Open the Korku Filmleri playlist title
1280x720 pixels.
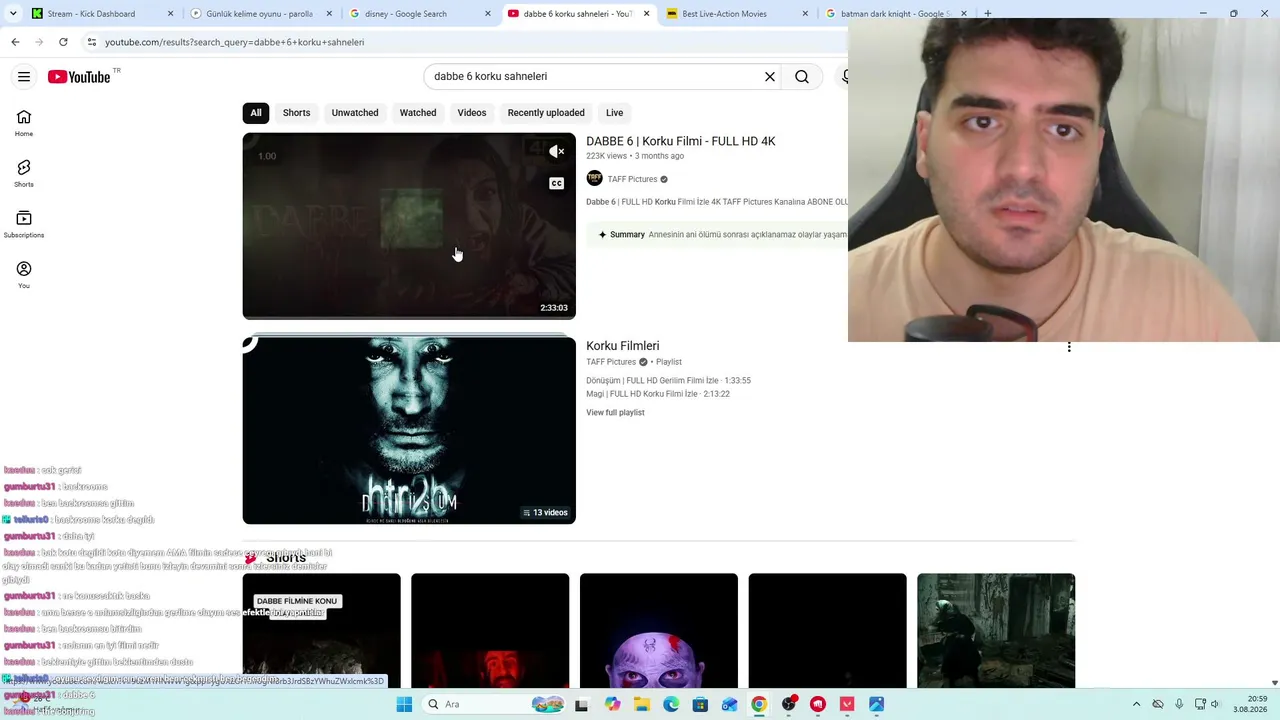click(623, 346)
